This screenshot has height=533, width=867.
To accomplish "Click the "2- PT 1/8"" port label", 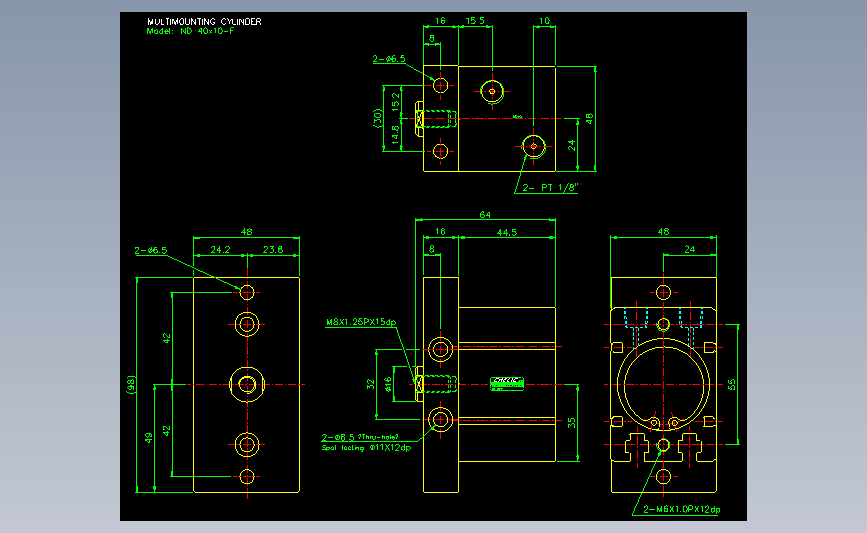I will pos(550,187).
